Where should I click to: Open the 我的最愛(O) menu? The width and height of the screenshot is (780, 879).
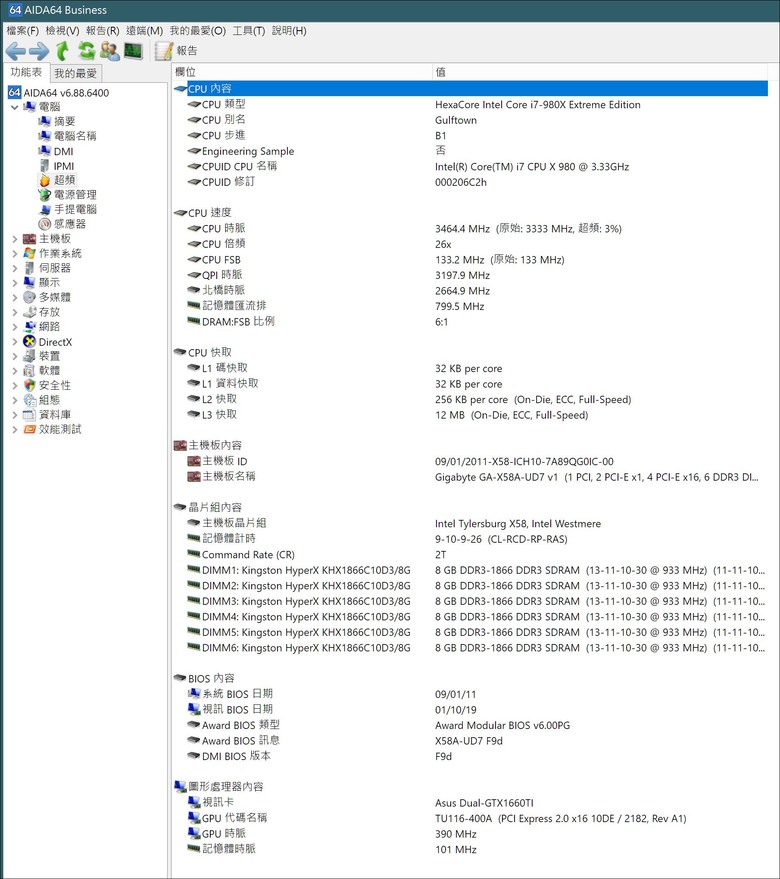(x=197, y=30)
